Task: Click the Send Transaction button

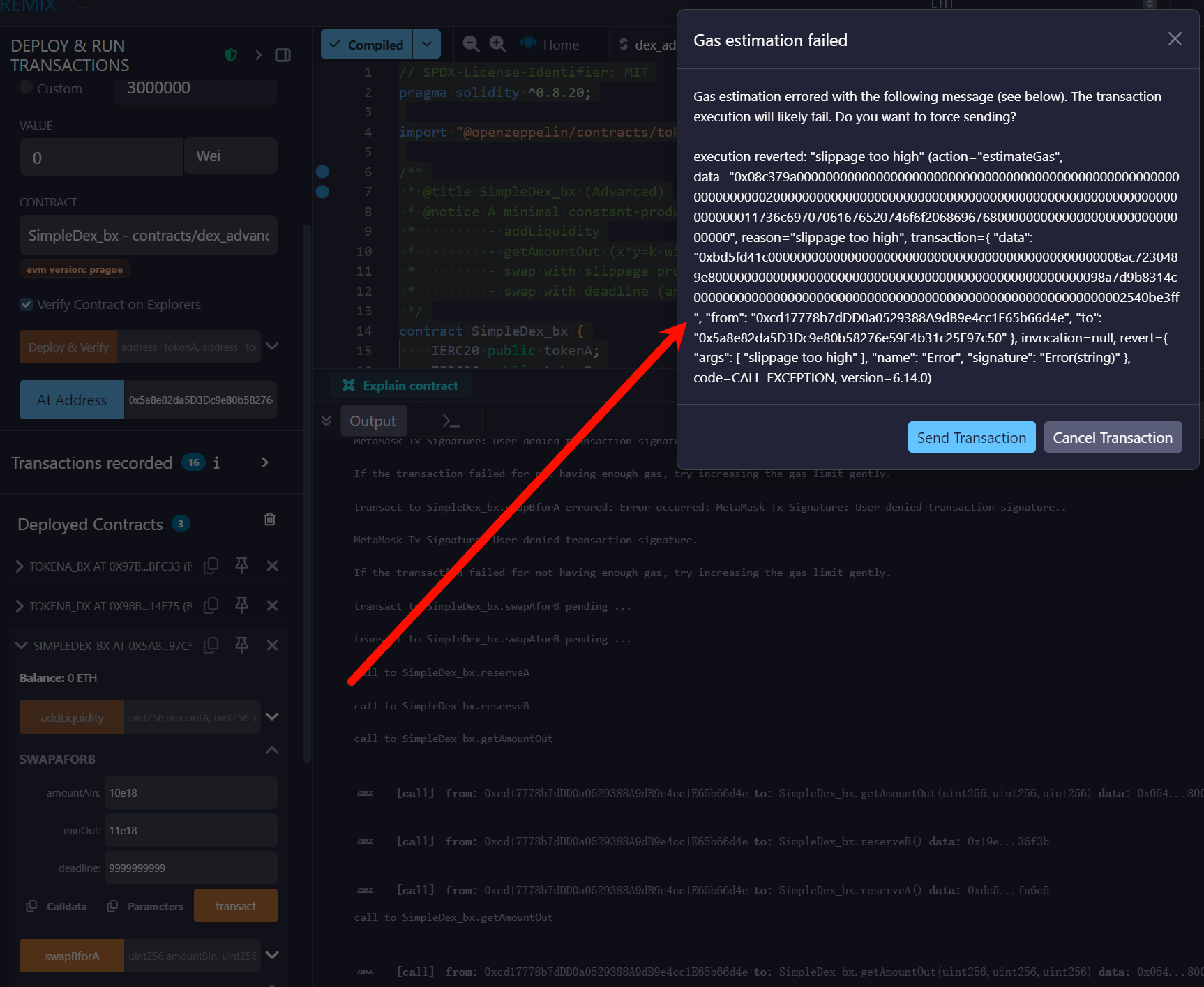Action: coord(971,437)
